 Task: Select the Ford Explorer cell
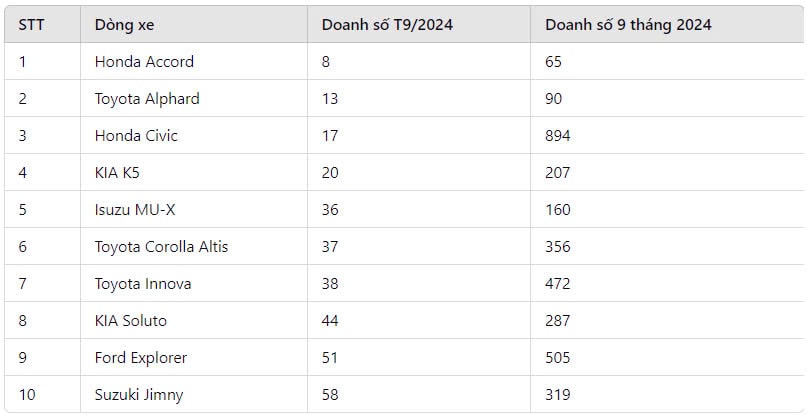click(194, 358)
